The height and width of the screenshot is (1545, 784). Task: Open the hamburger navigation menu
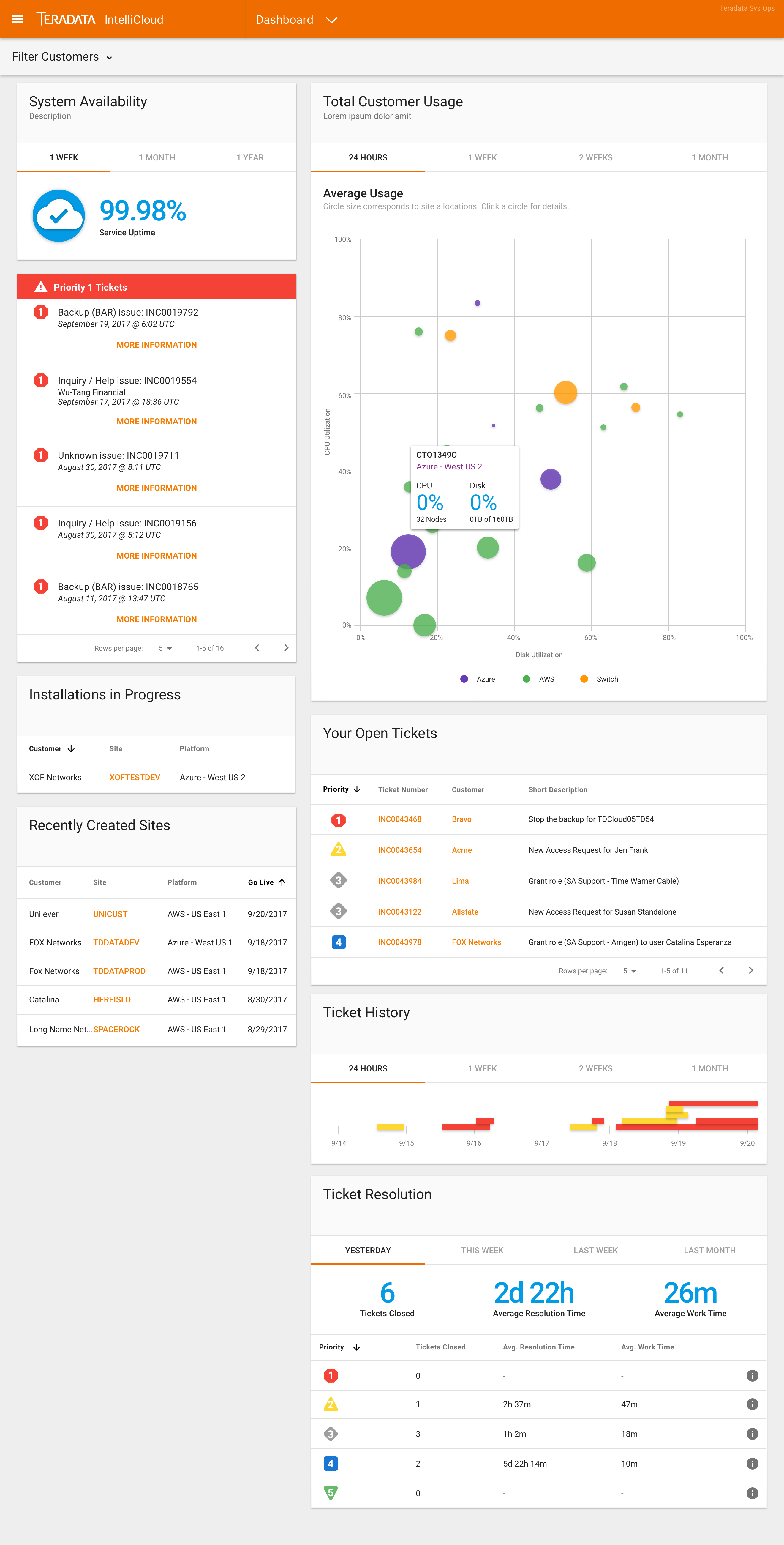tap(18, 19)
